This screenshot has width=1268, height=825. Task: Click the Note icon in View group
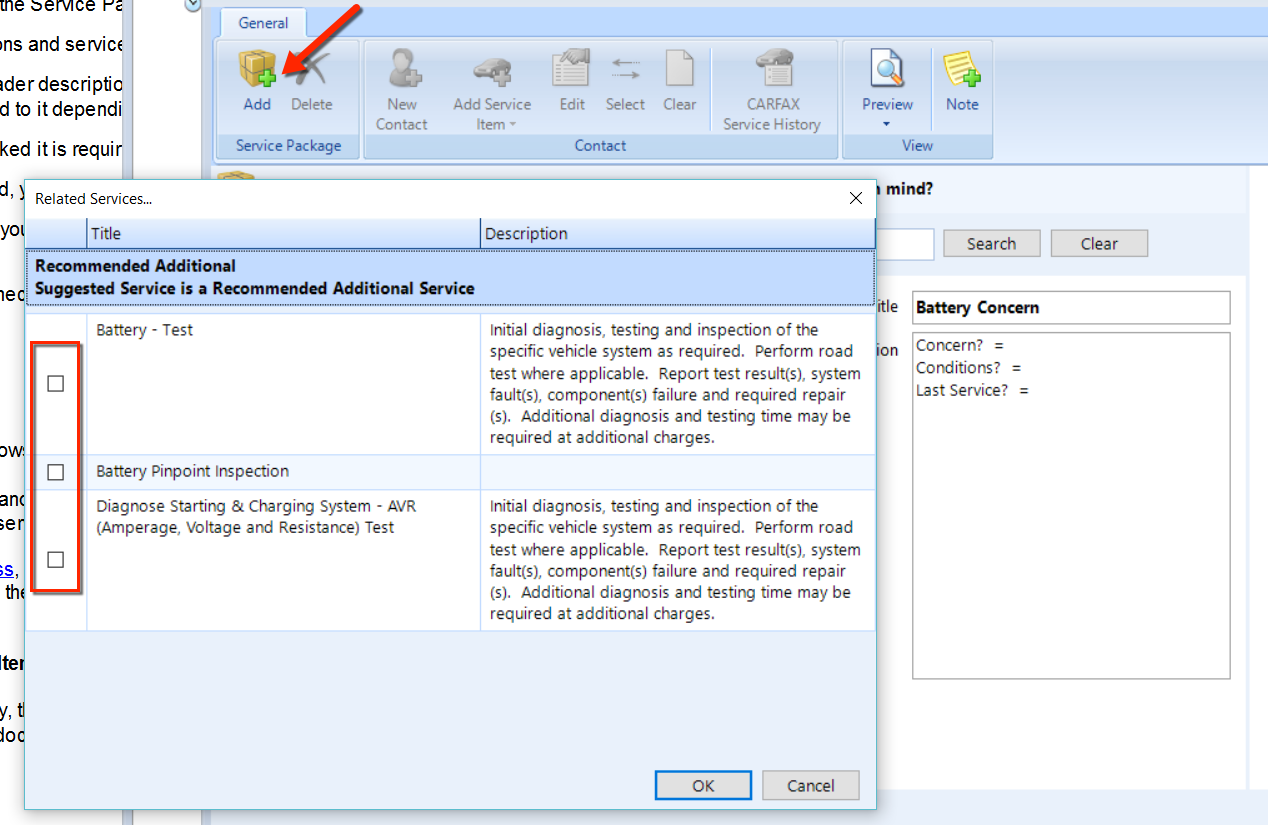(x=962, y=71)
